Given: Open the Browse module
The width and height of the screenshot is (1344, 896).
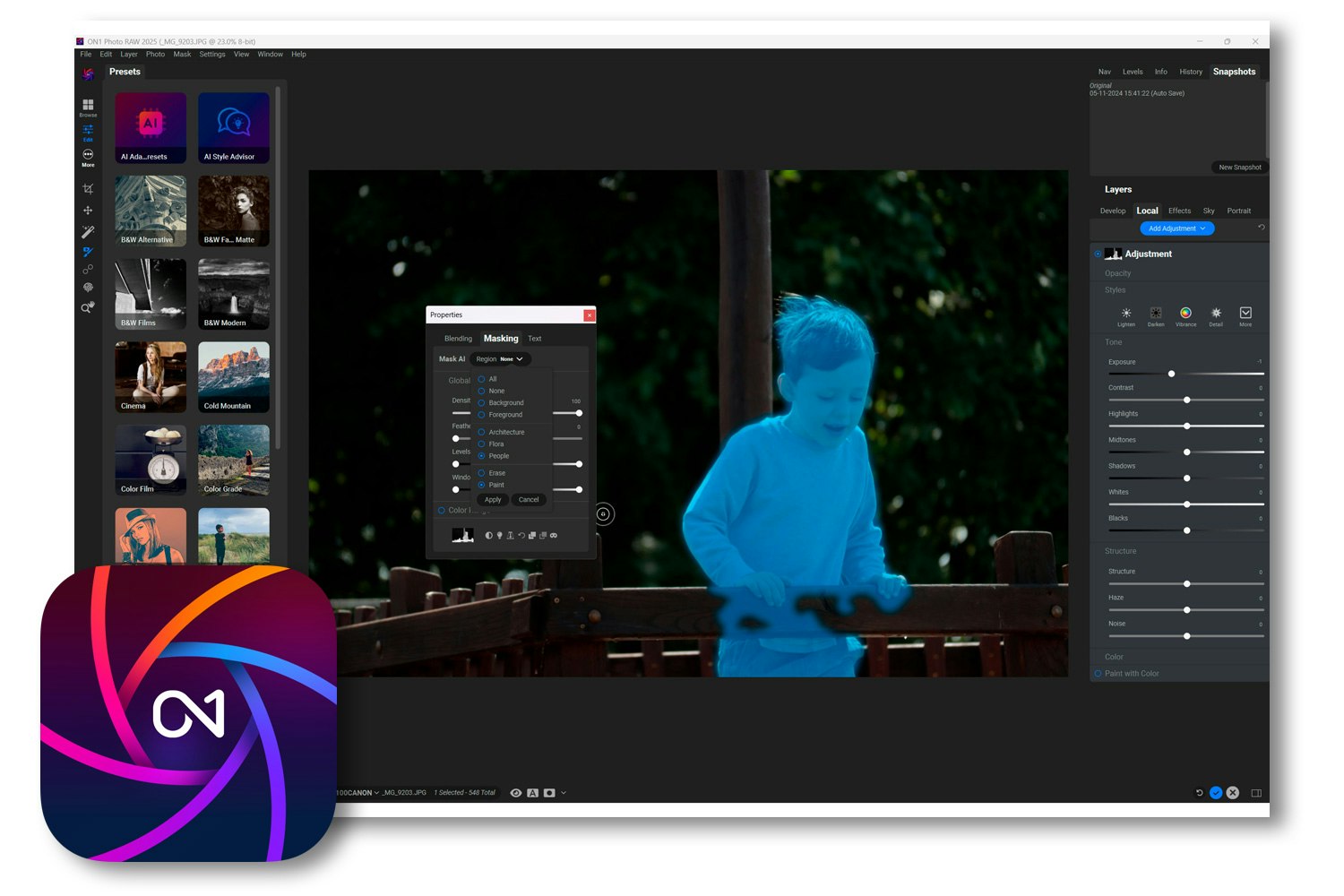Looking at the screenshot, I should [x=88, y=108].
